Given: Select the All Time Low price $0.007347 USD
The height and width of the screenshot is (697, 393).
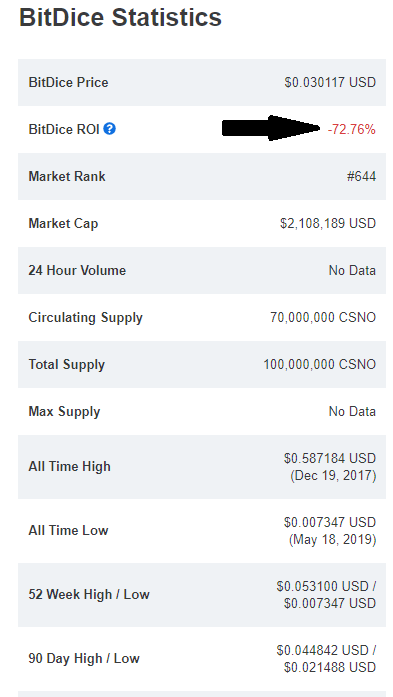Looking at the screenshot, I should [x=330, y=522].
